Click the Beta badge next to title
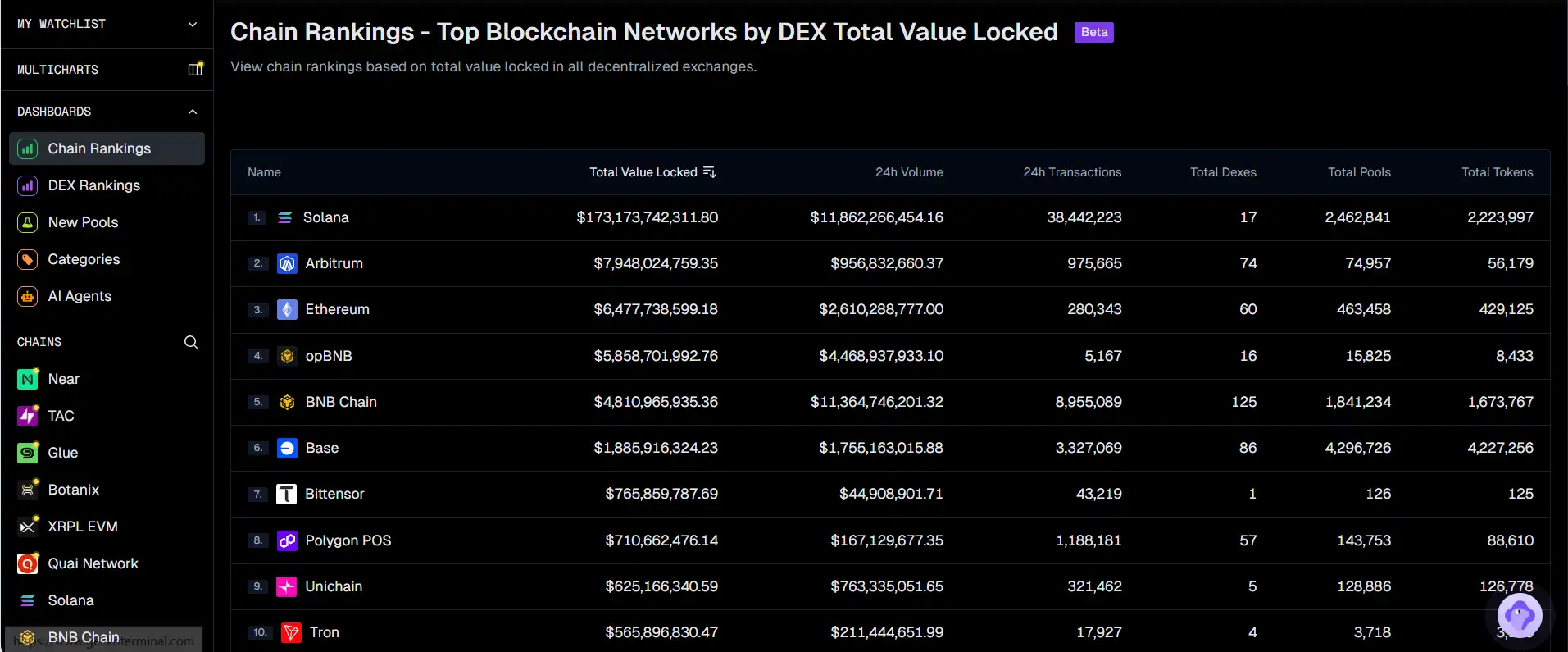 click(1093, 32)
